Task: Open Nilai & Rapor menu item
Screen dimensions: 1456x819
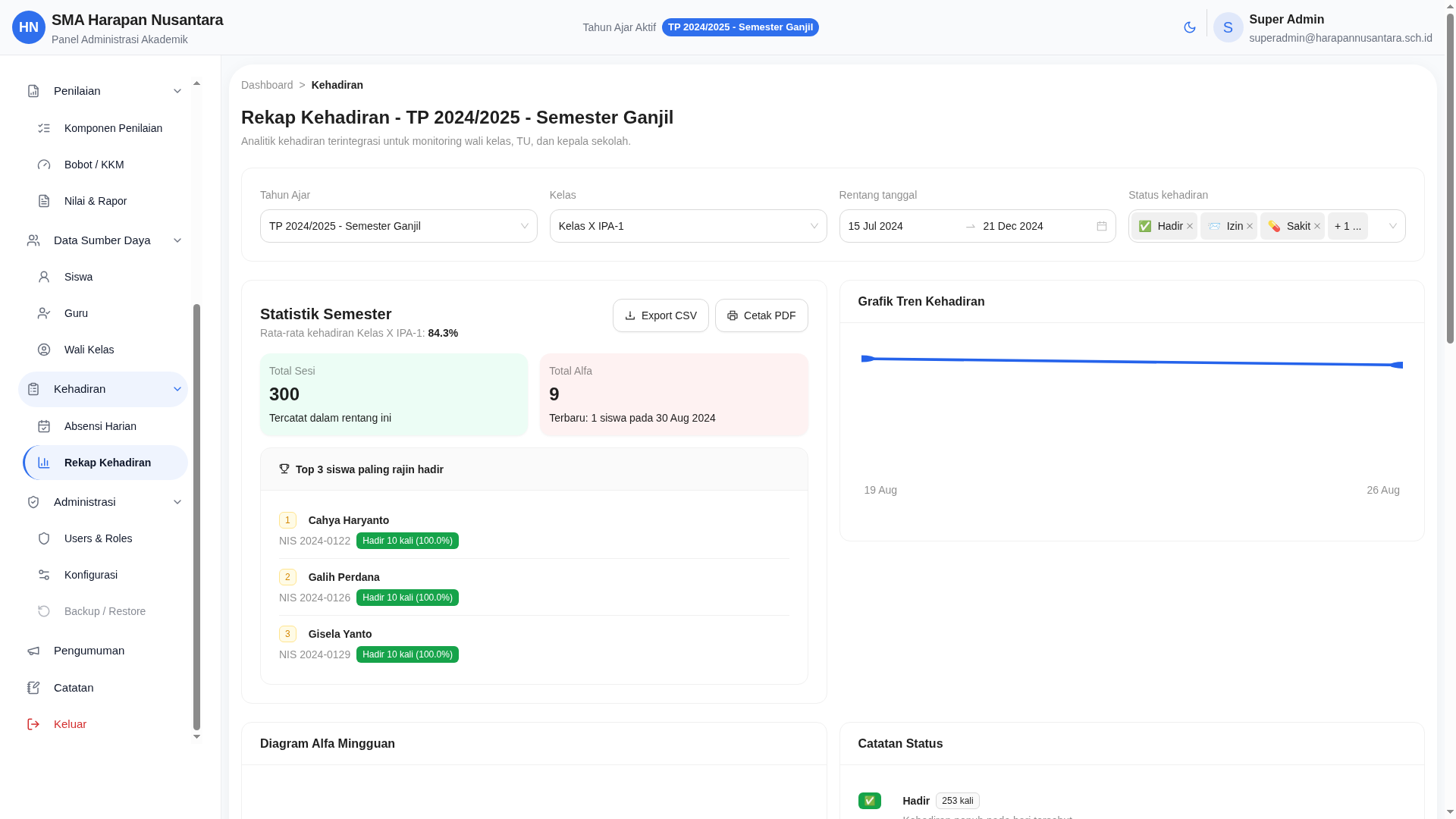Action: click(x=96, y=201)
